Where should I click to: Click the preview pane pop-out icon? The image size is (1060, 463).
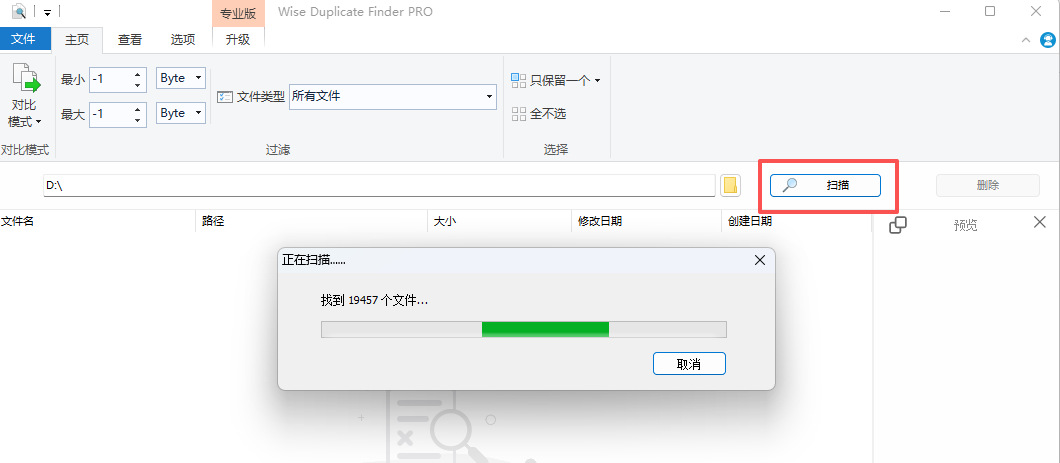898,225
